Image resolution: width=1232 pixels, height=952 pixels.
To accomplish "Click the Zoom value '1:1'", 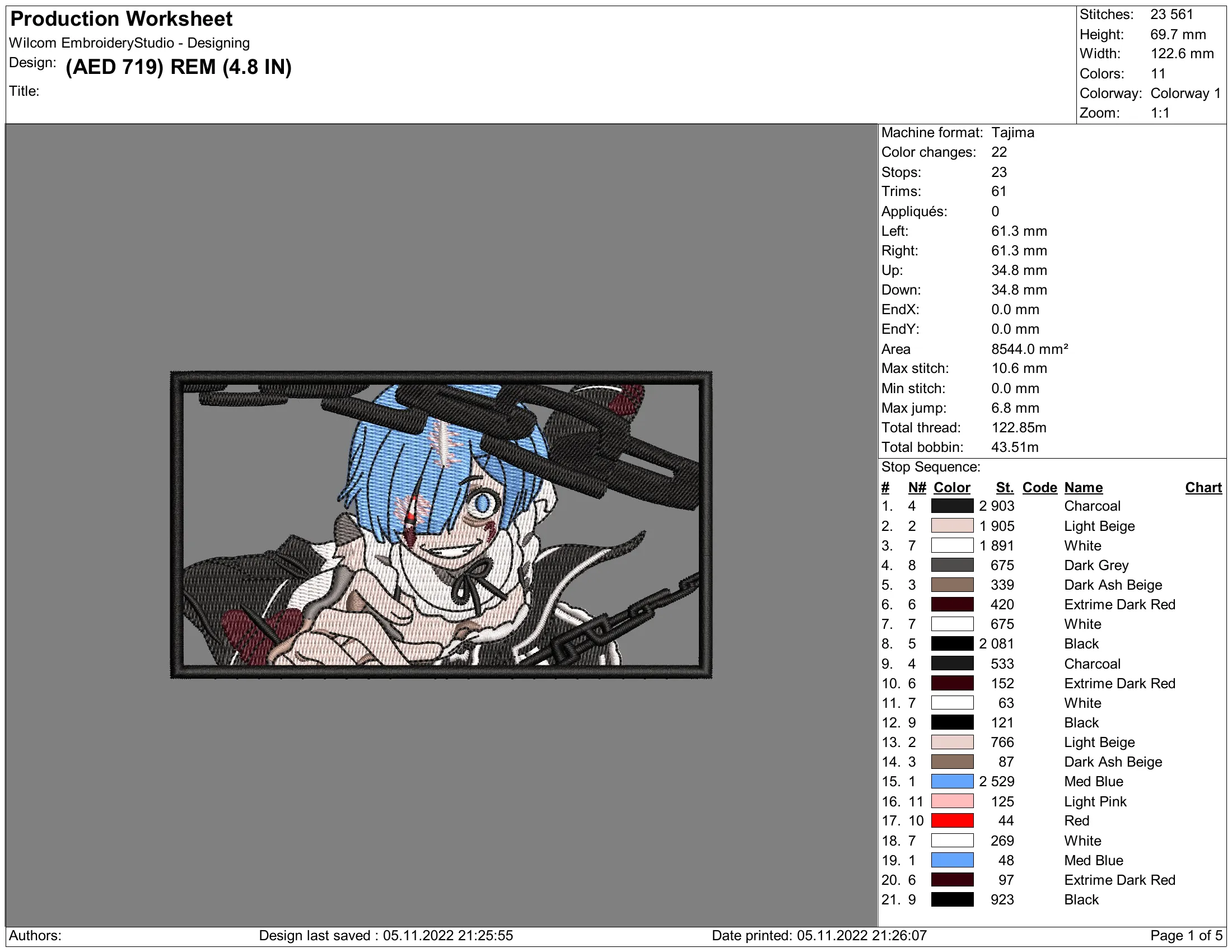I will 1160,113.
